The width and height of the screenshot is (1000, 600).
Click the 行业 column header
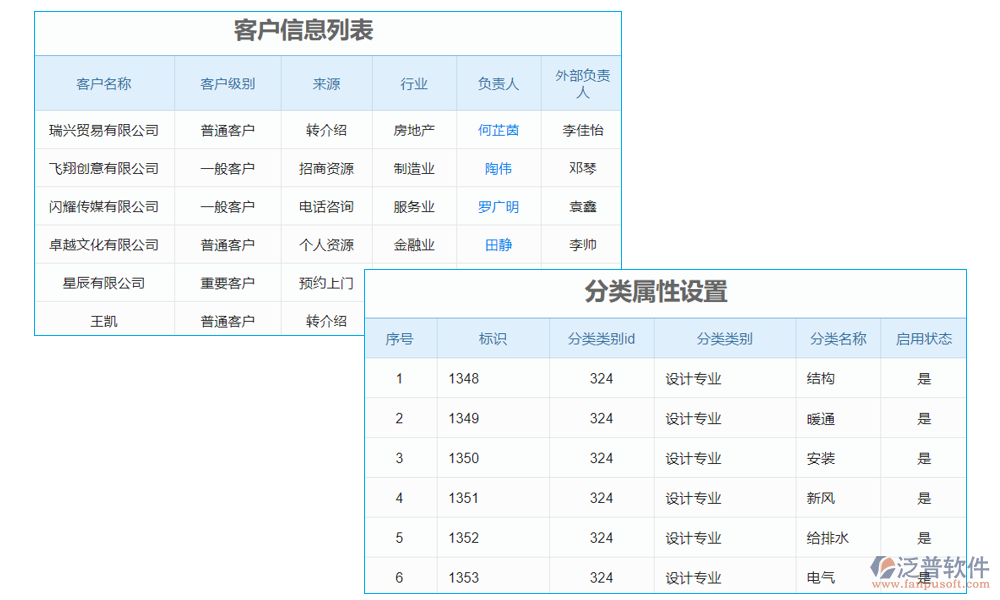414,83
